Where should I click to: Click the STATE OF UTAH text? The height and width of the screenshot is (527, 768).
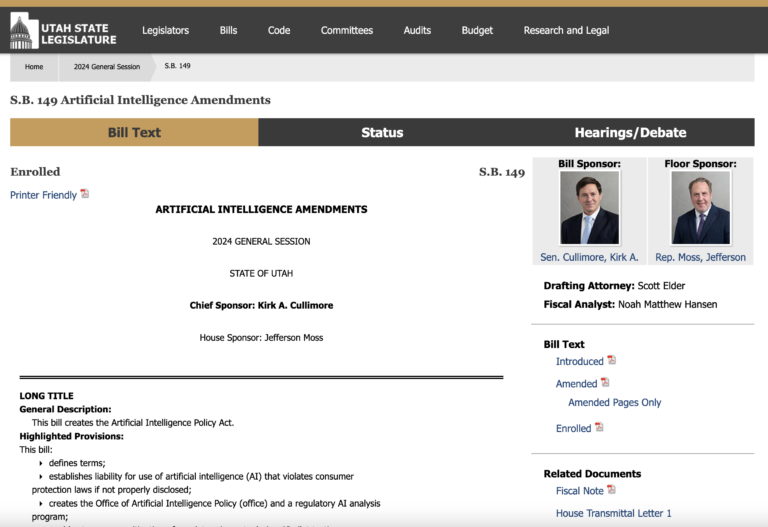pyautogui.click(x=261, y=273)
